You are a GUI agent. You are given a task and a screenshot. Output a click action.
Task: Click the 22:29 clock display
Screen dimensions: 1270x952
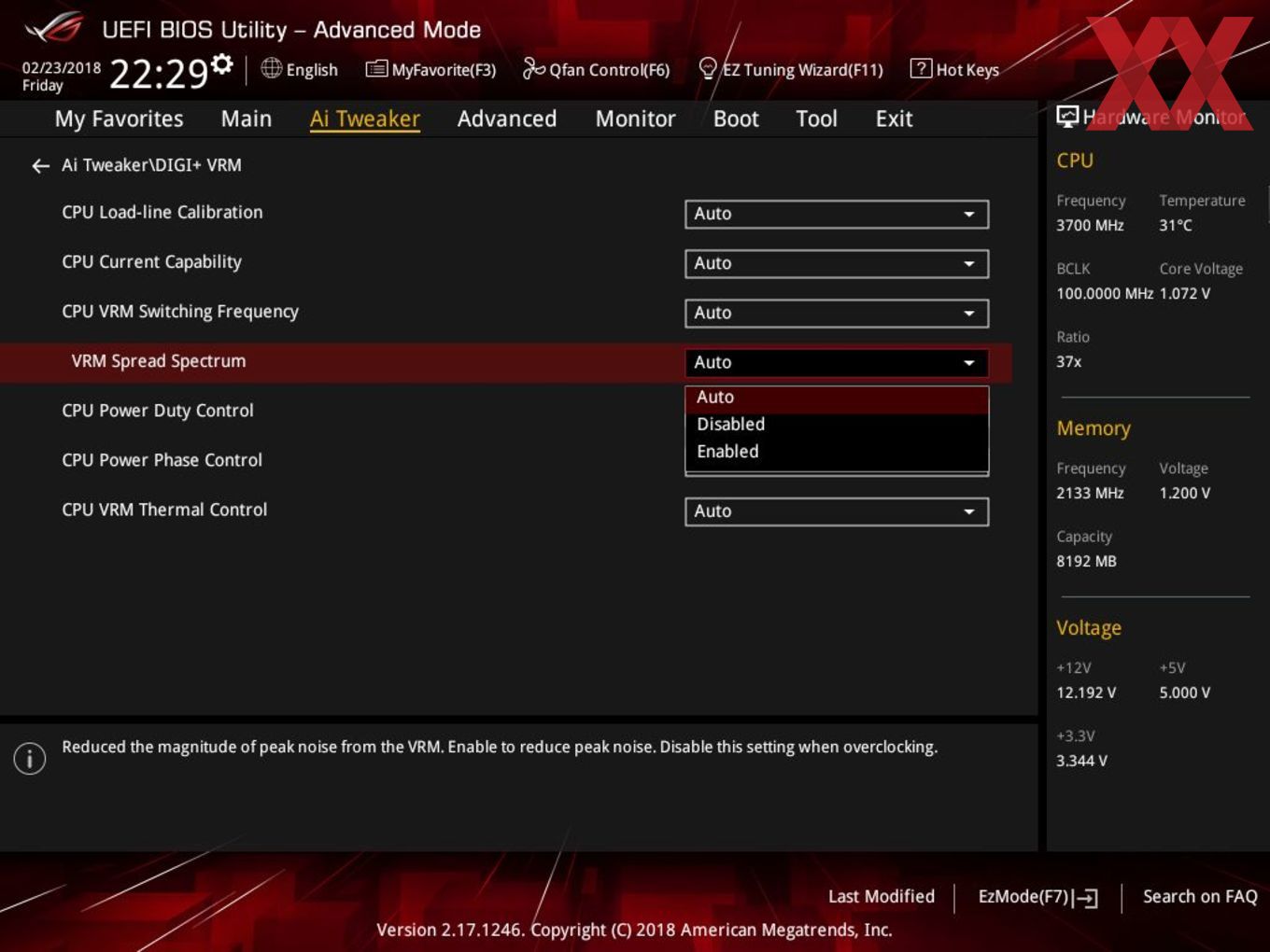(159, 74)
